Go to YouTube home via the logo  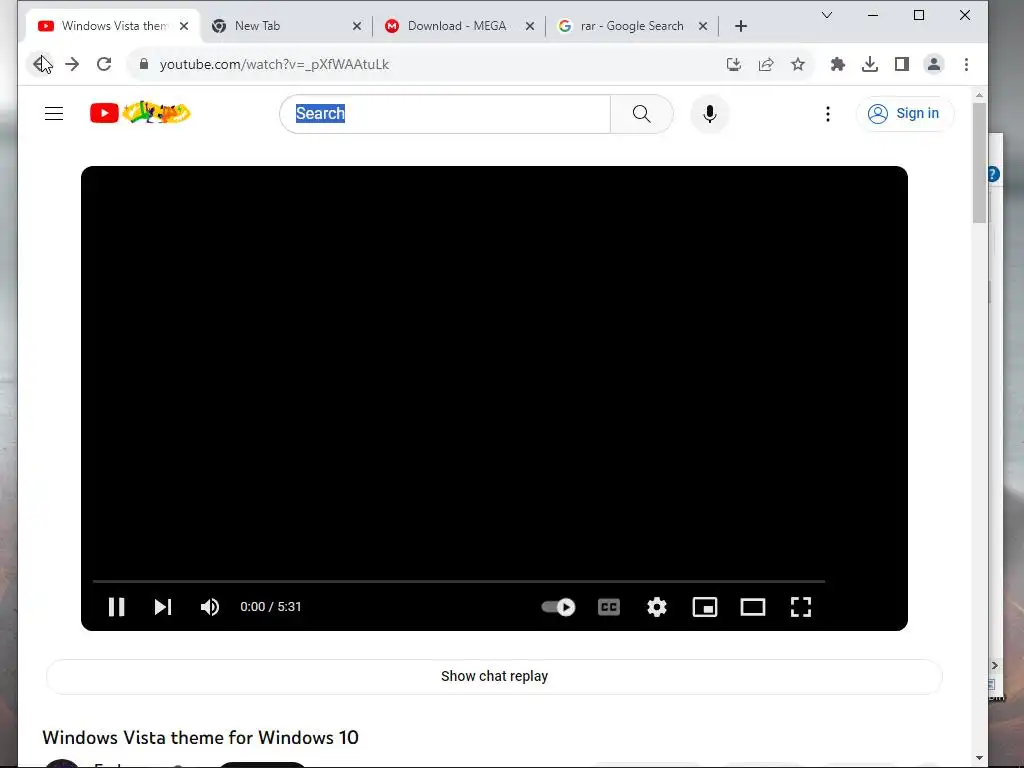[x=140, y=113]
